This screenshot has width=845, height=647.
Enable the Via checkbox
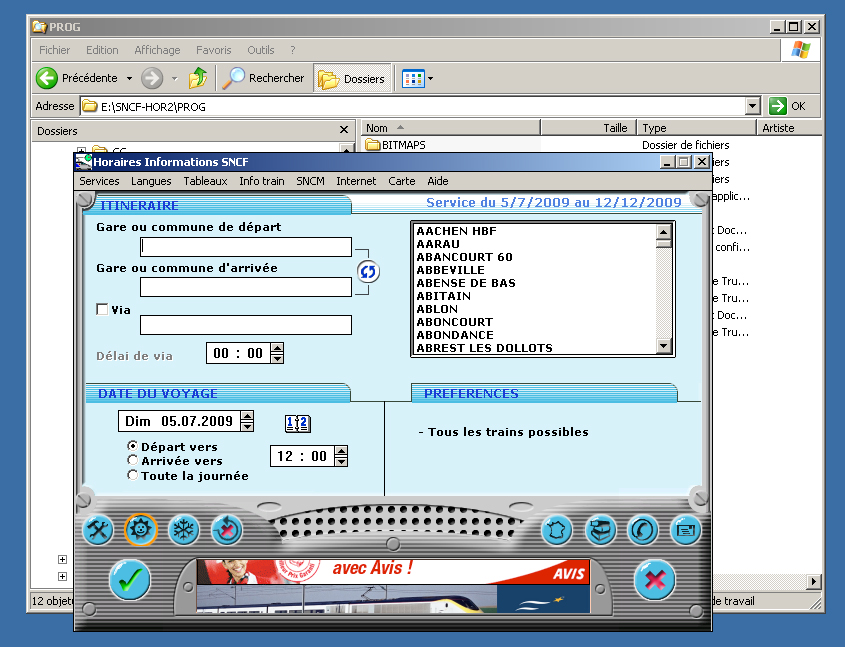[102, 310]
